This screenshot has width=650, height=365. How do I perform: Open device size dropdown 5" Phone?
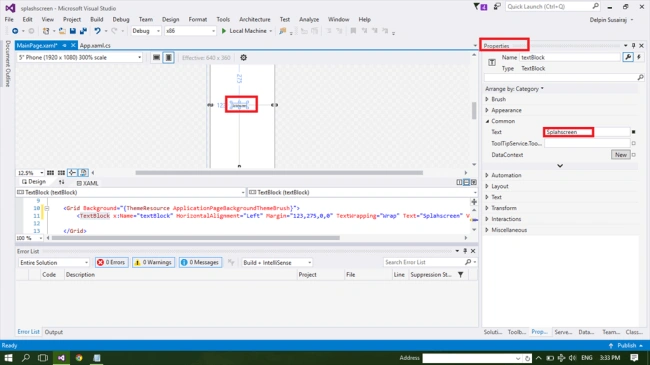(80, 58)
